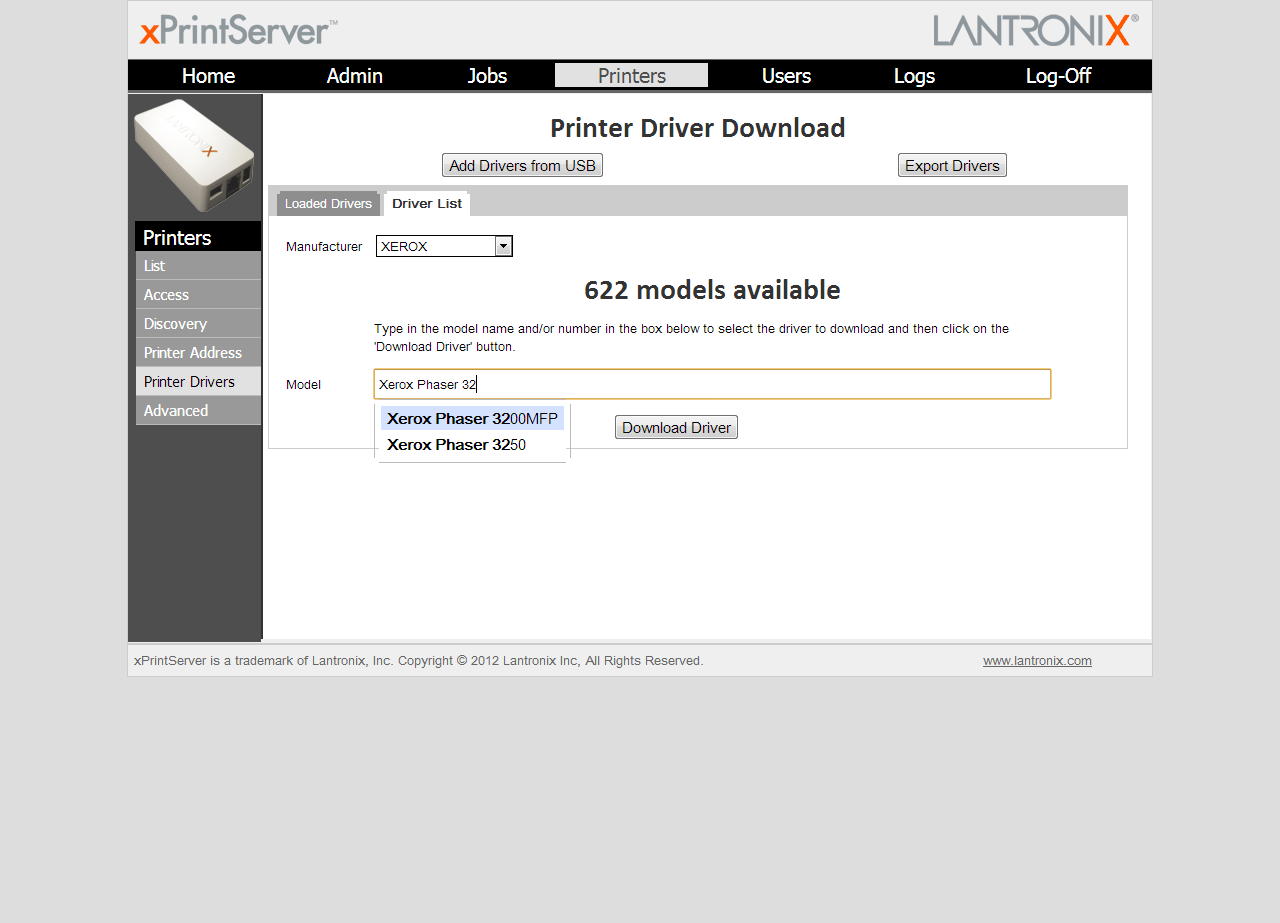This screenshot has width=1280, height=923.
Task: Click the Printers sidebar heading
Action: click(x=198, y=237)
